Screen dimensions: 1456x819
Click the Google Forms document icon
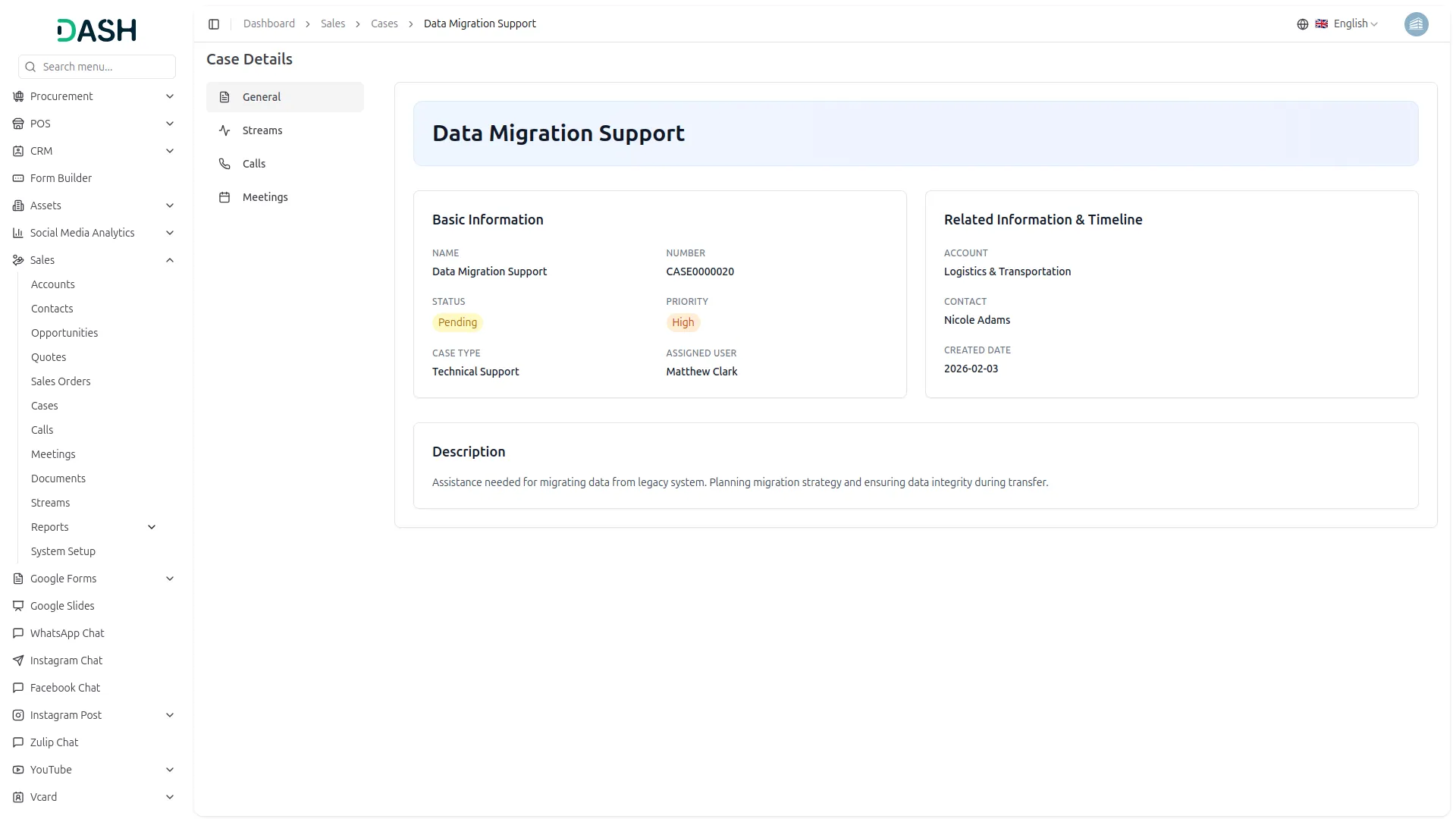pos(18,579)
